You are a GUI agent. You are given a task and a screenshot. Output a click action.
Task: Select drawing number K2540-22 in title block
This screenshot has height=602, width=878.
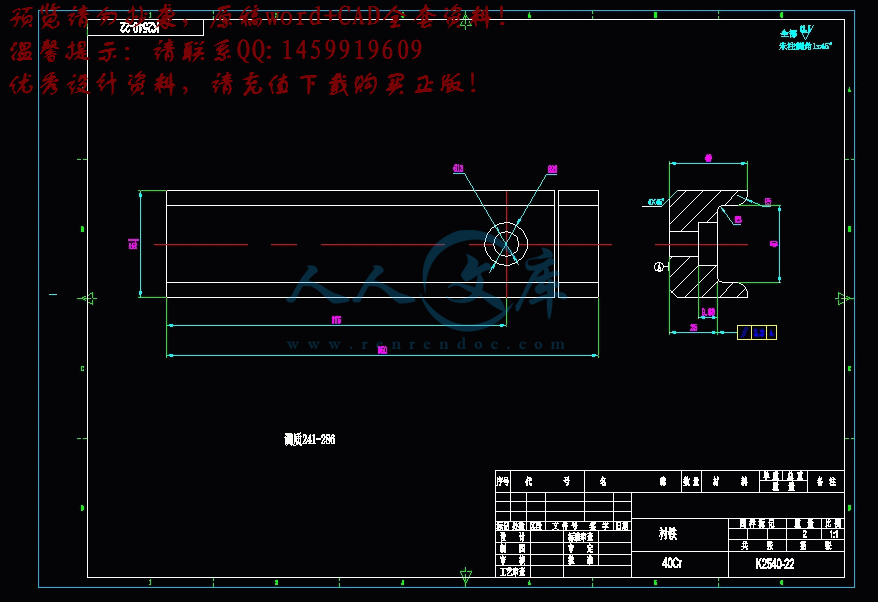(x=775, y=563)
